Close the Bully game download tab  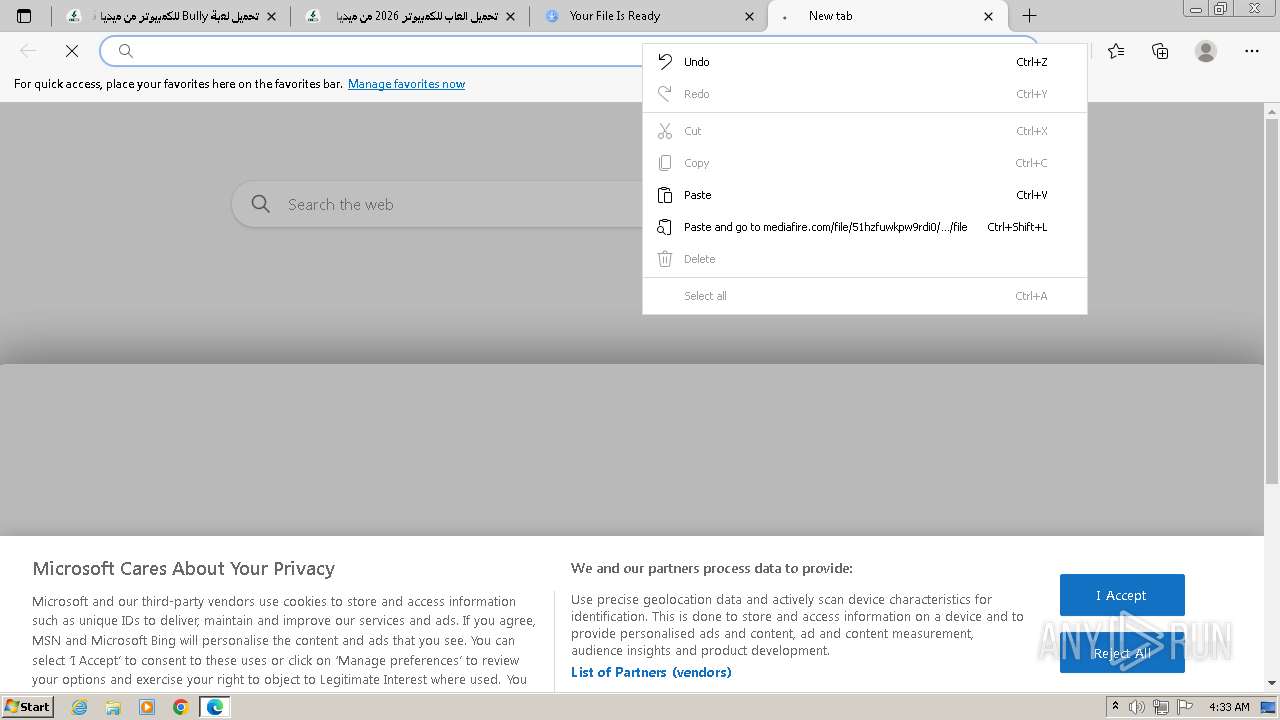[271, 16]
